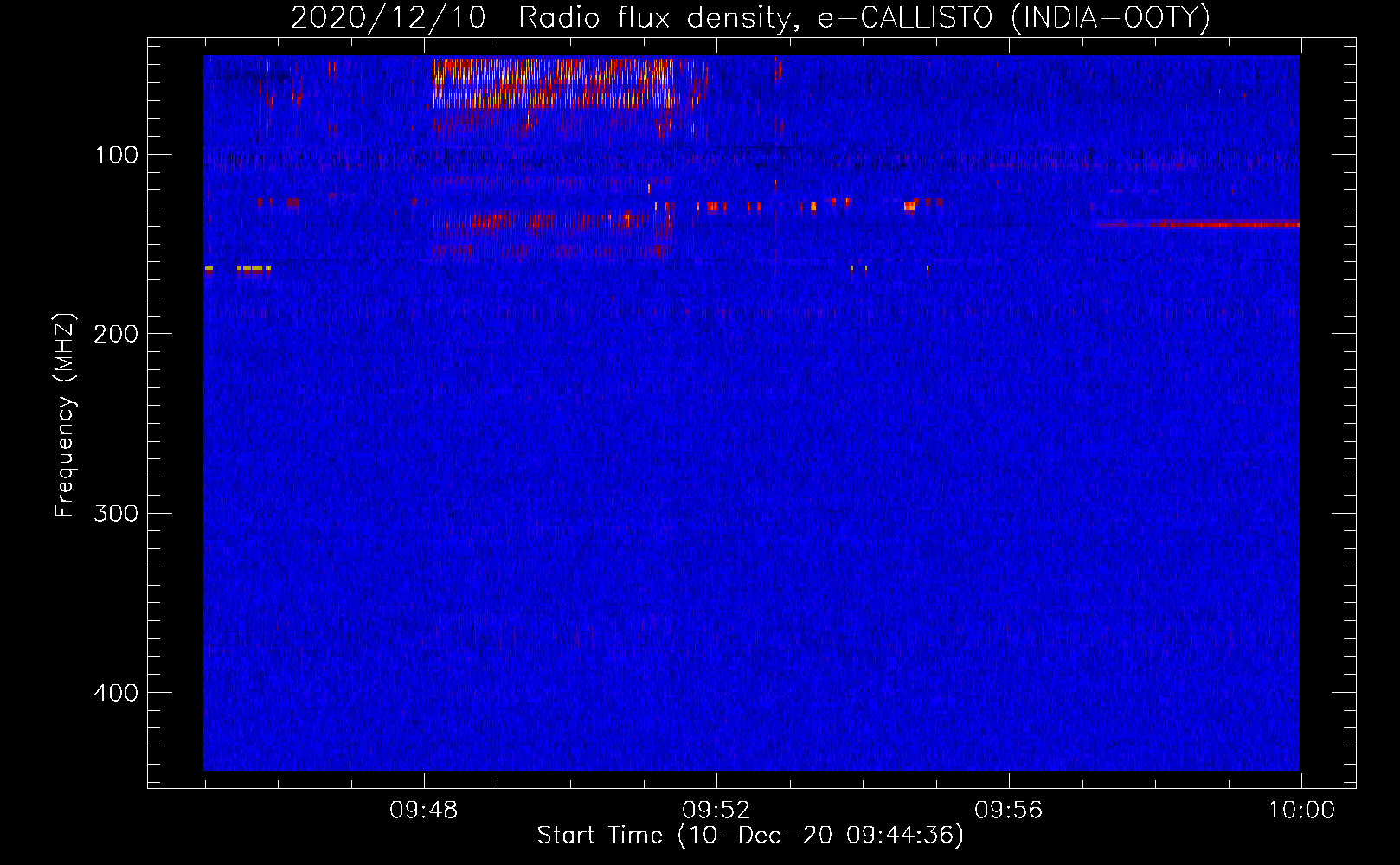
Task: Click the long red horizontal emission line near 10:00
Action: (1198, 225)
